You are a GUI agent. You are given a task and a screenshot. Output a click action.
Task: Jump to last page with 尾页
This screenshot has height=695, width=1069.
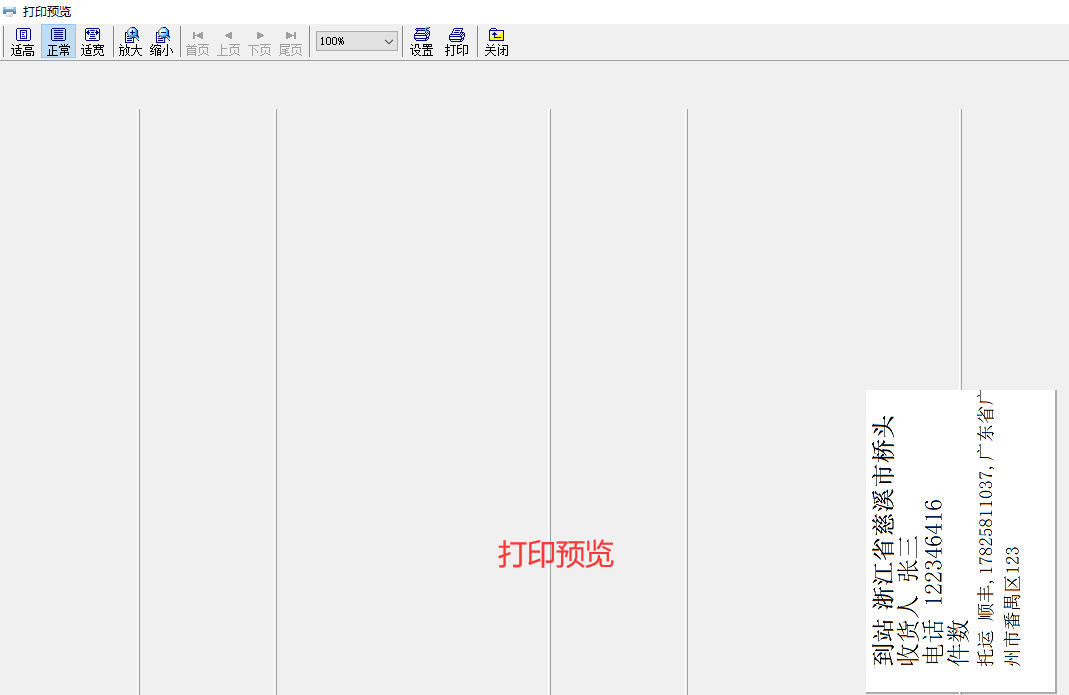point(290,42)
